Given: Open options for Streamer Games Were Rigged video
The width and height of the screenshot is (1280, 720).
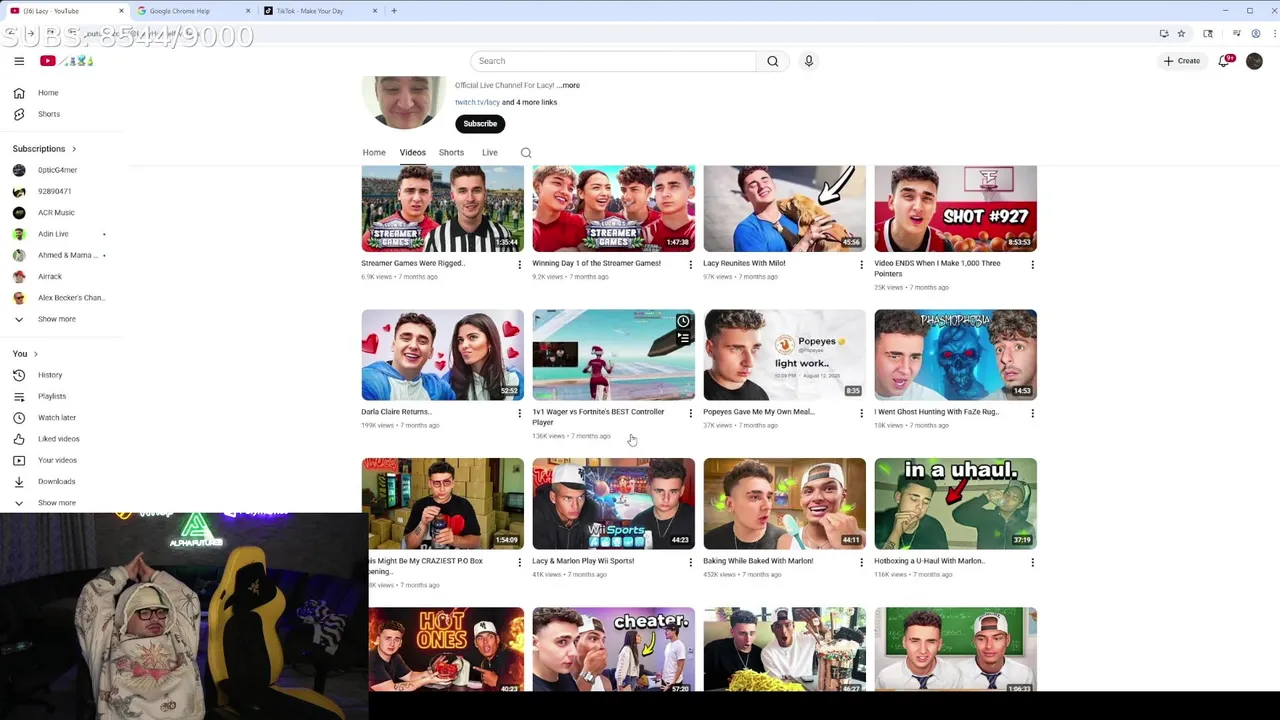Looking at the screenshot, I should [x=519, y=264].
